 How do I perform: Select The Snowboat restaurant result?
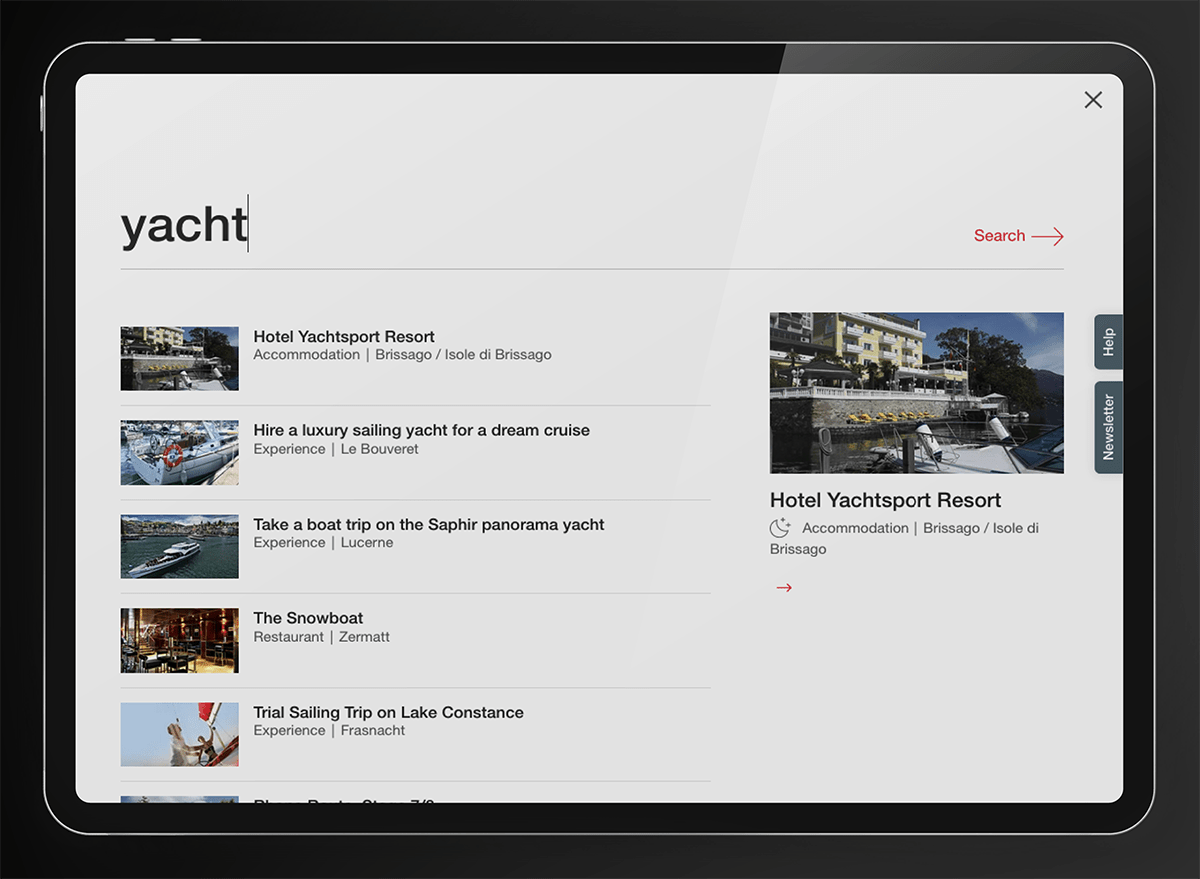pos(308,618)
